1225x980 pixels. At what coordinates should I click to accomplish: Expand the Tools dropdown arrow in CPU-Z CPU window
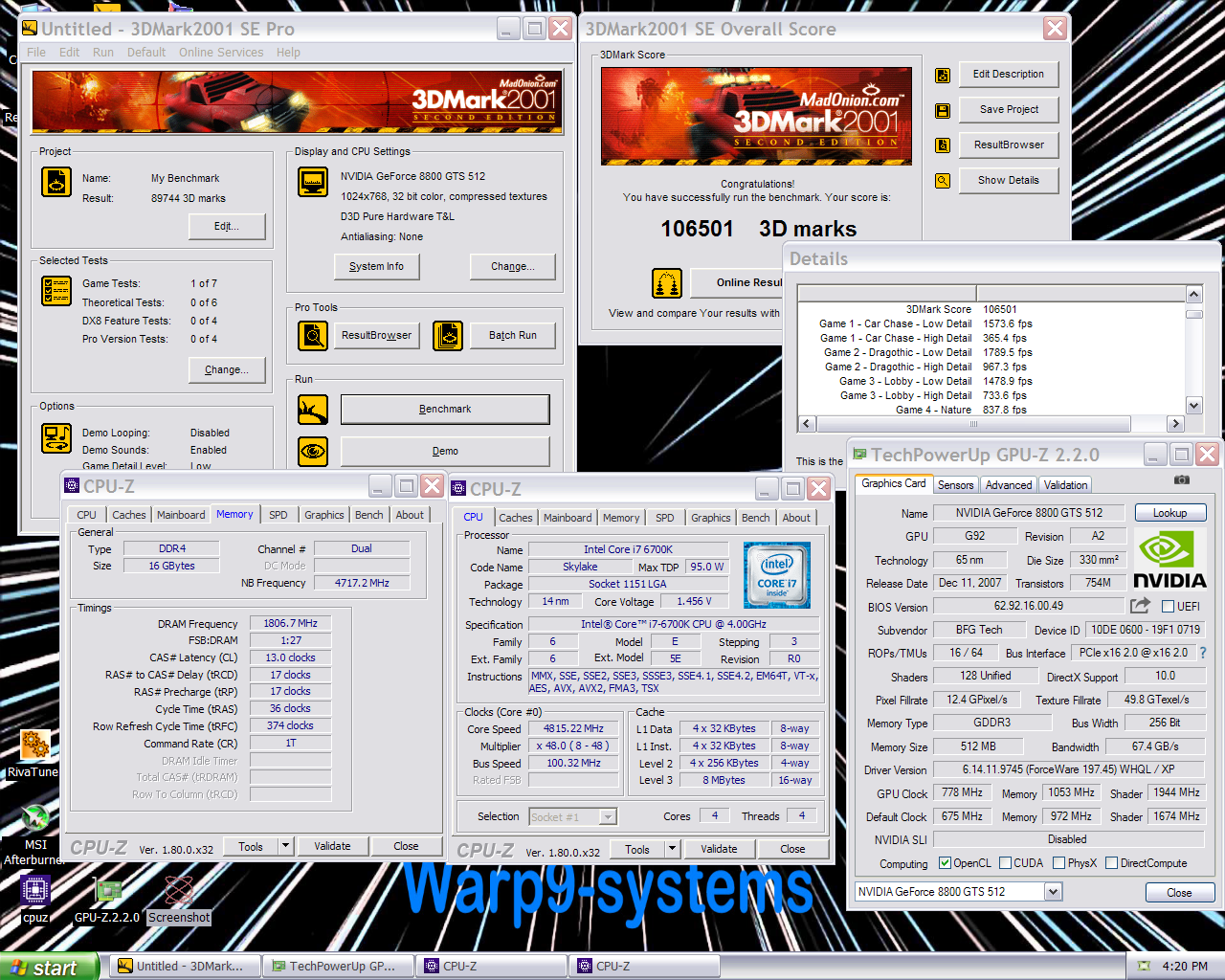[672, 849]
